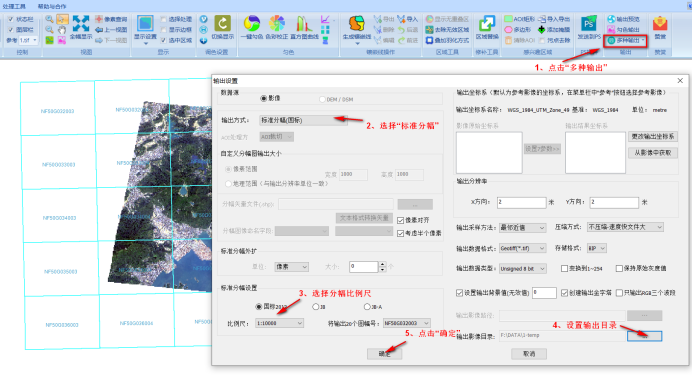Open the sheet number NF50G032003 dropdown

(x=406, y=323)
